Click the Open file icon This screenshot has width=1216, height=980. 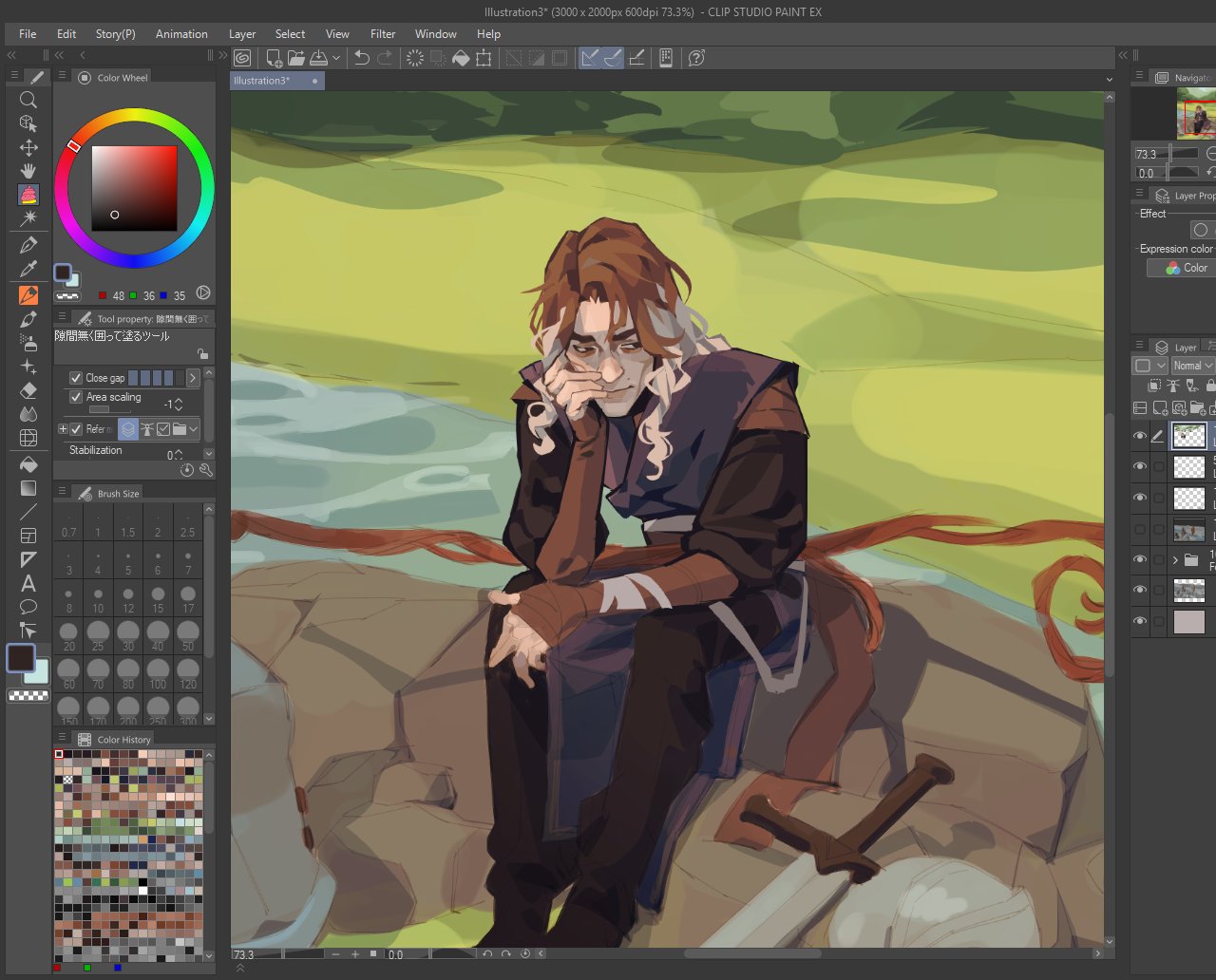[x=296, y=58]
